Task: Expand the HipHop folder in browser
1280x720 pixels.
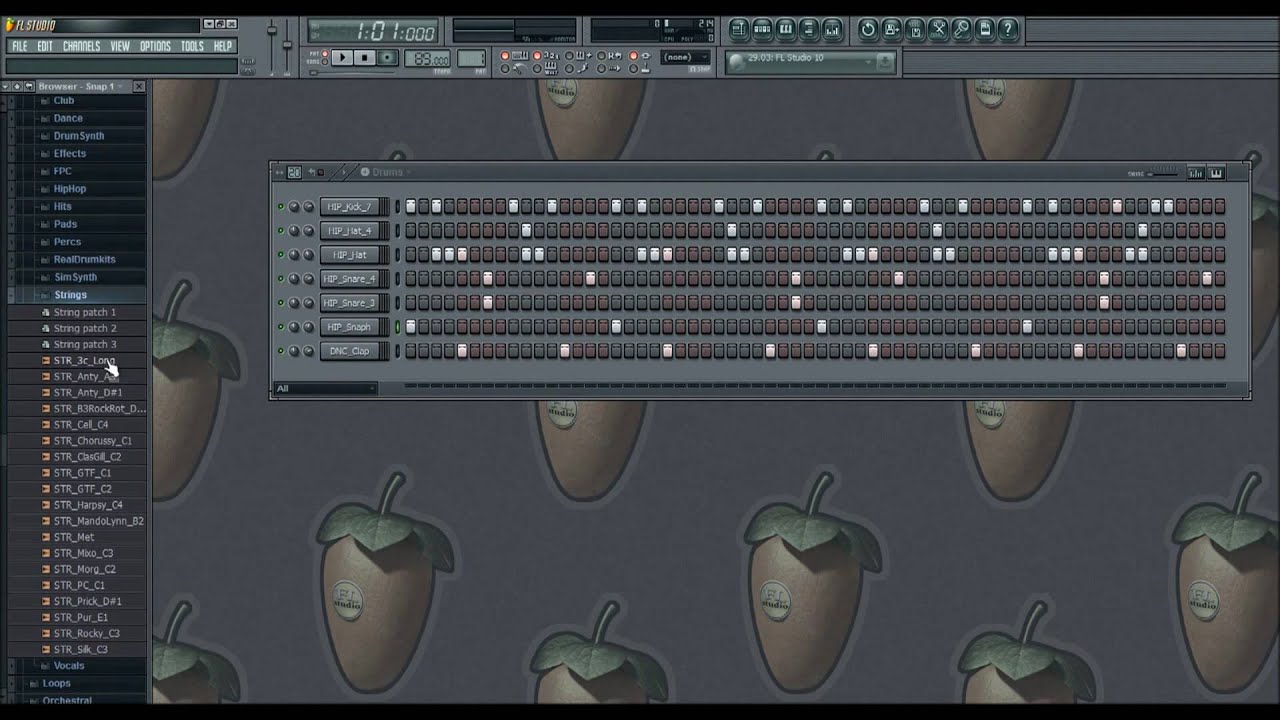Action: 70,189
